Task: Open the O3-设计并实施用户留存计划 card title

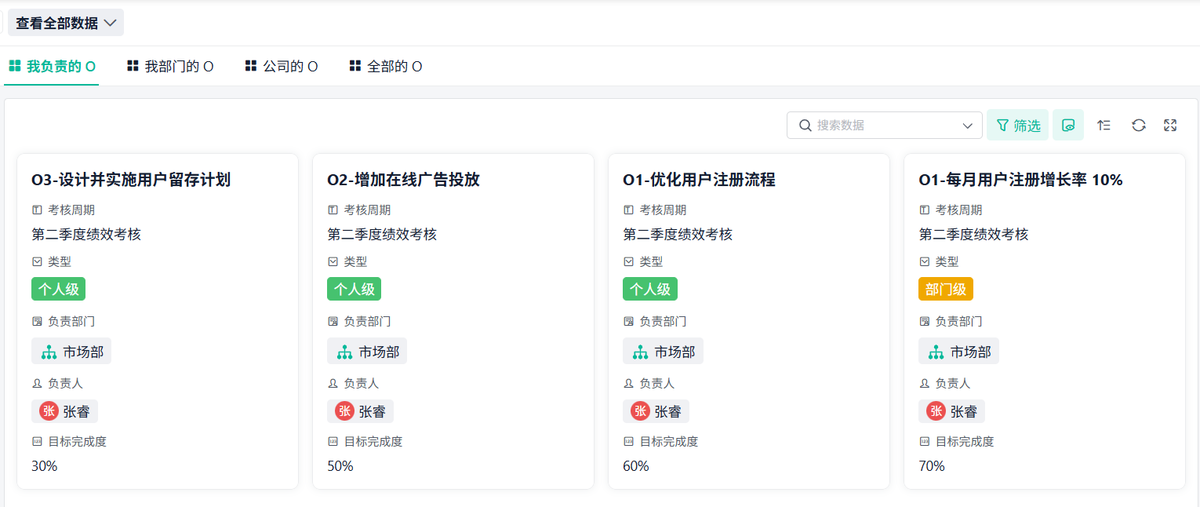Action: click(x=131, y=180)
